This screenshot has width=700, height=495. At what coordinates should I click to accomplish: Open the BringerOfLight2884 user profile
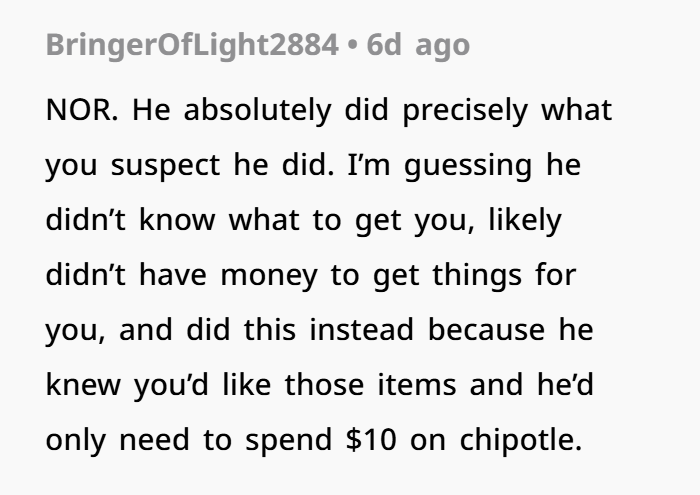tap(191, 47)
